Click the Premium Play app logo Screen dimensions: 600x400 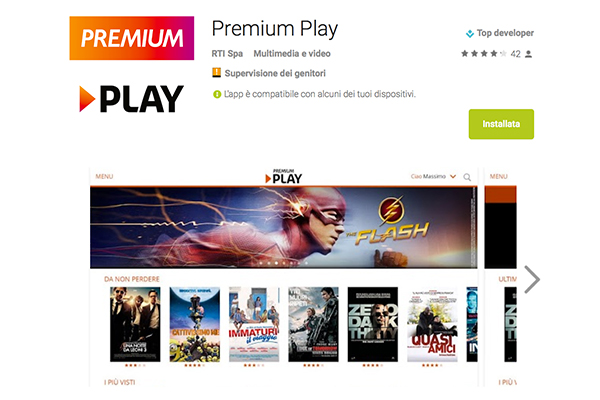pyautogui.click(x=132, y=65)
